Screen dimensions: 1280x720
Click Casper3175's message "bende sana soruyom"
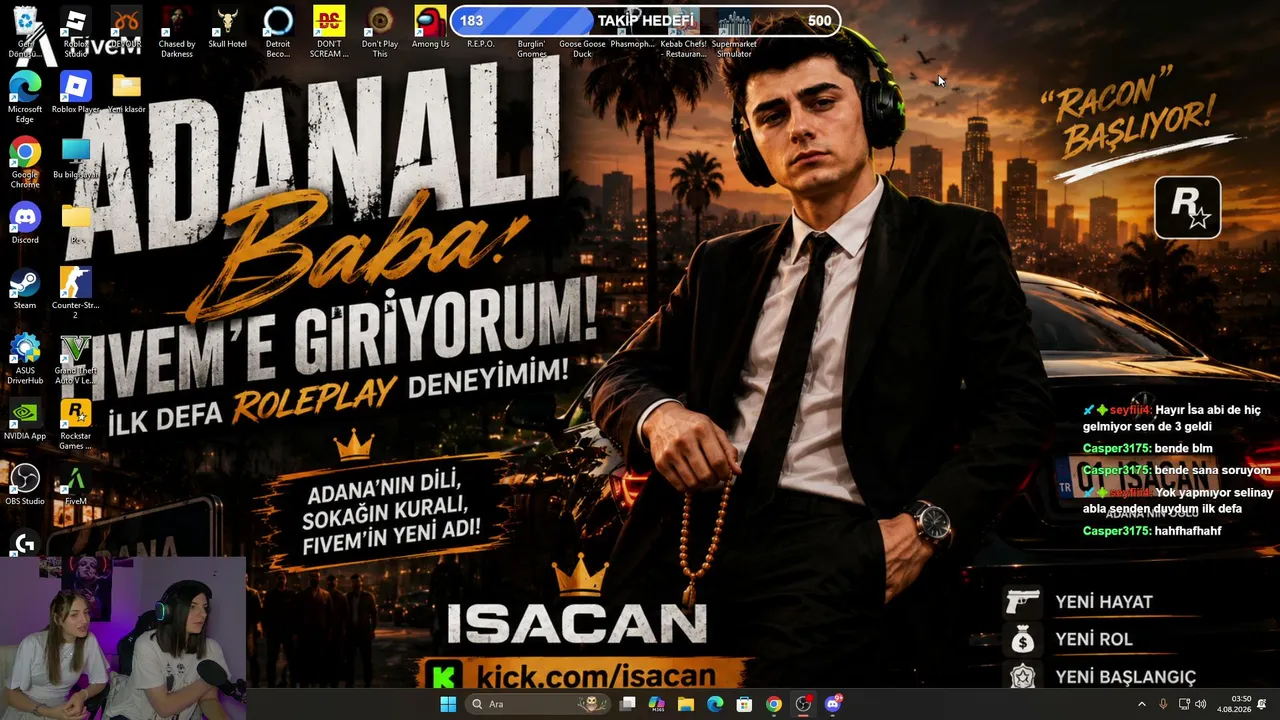pyautogui.click(x=1177, y=470)
